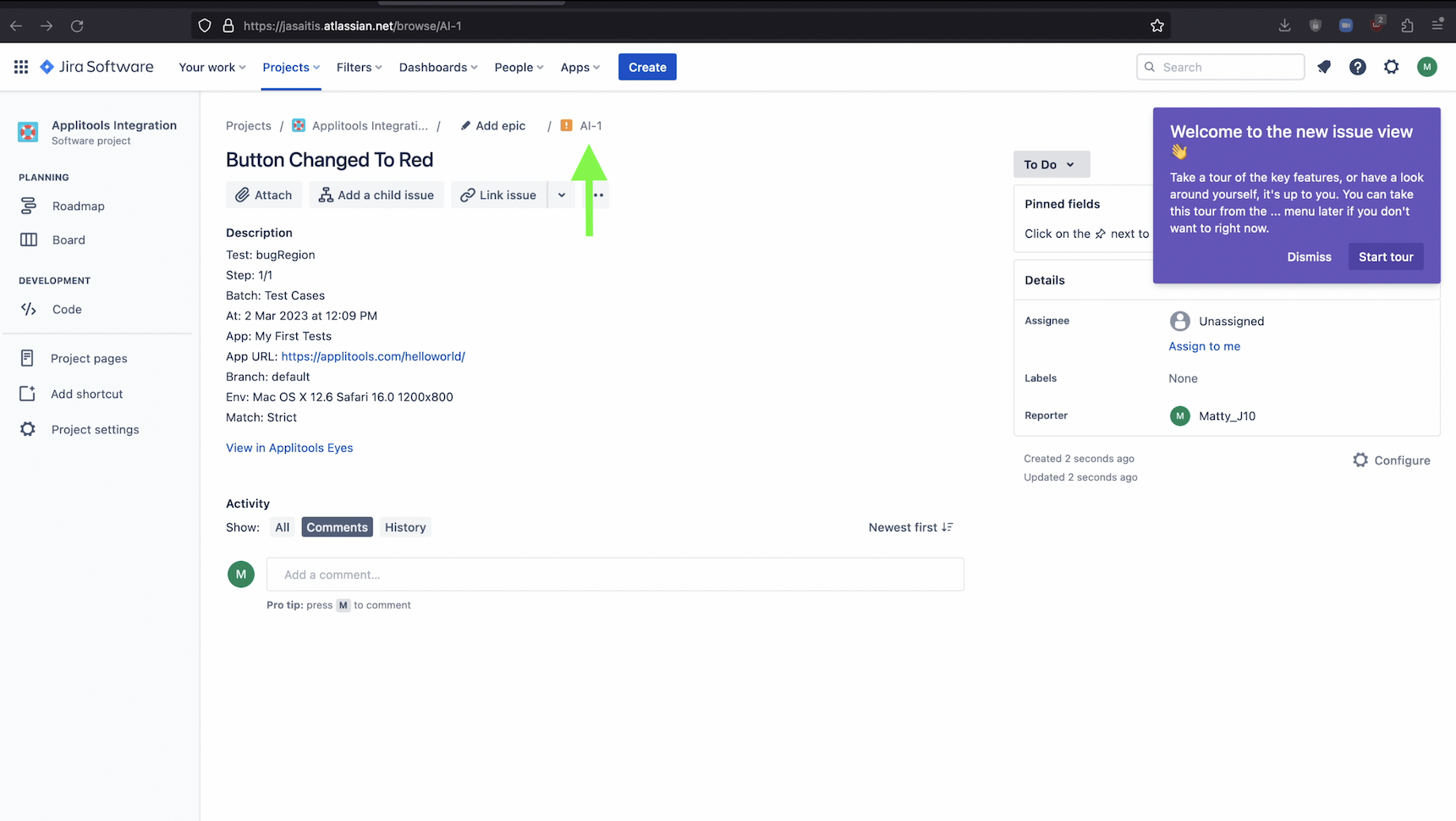This screenshot has width=1456, height=821.
Task: Click the blue Create button
Action: point(647,67)
